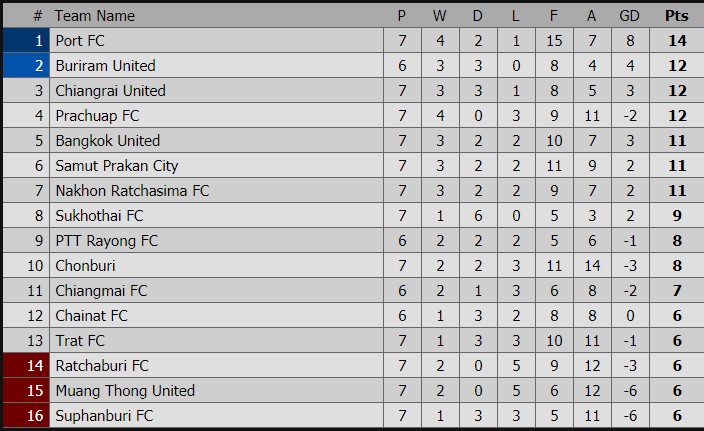This screenshot has height=431, width=704.
Task: Select the W wins column header
Action: pos(440,16)
